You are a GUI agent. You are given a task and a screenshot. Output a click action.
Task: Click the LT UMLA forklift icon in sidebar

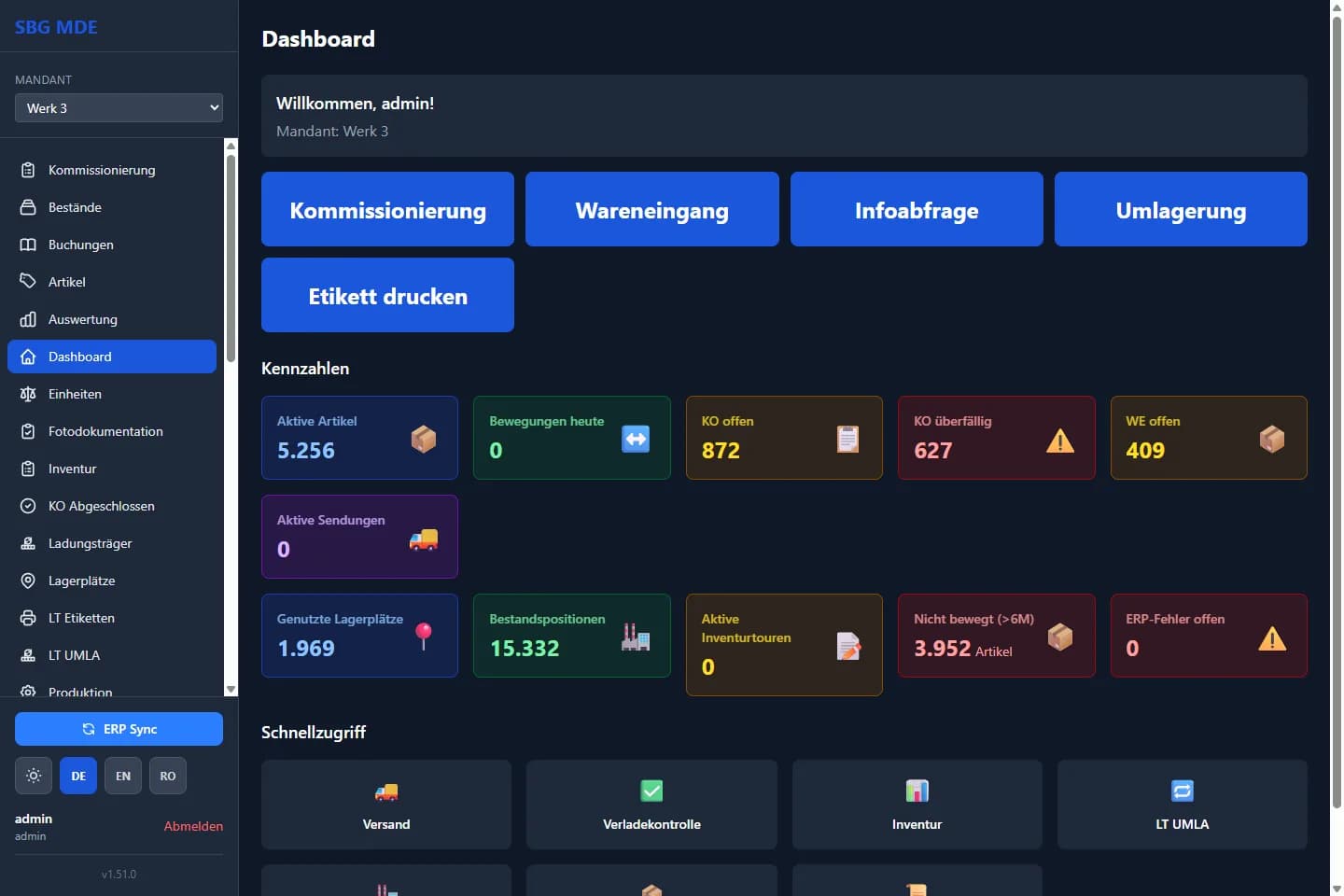(28, 655)
